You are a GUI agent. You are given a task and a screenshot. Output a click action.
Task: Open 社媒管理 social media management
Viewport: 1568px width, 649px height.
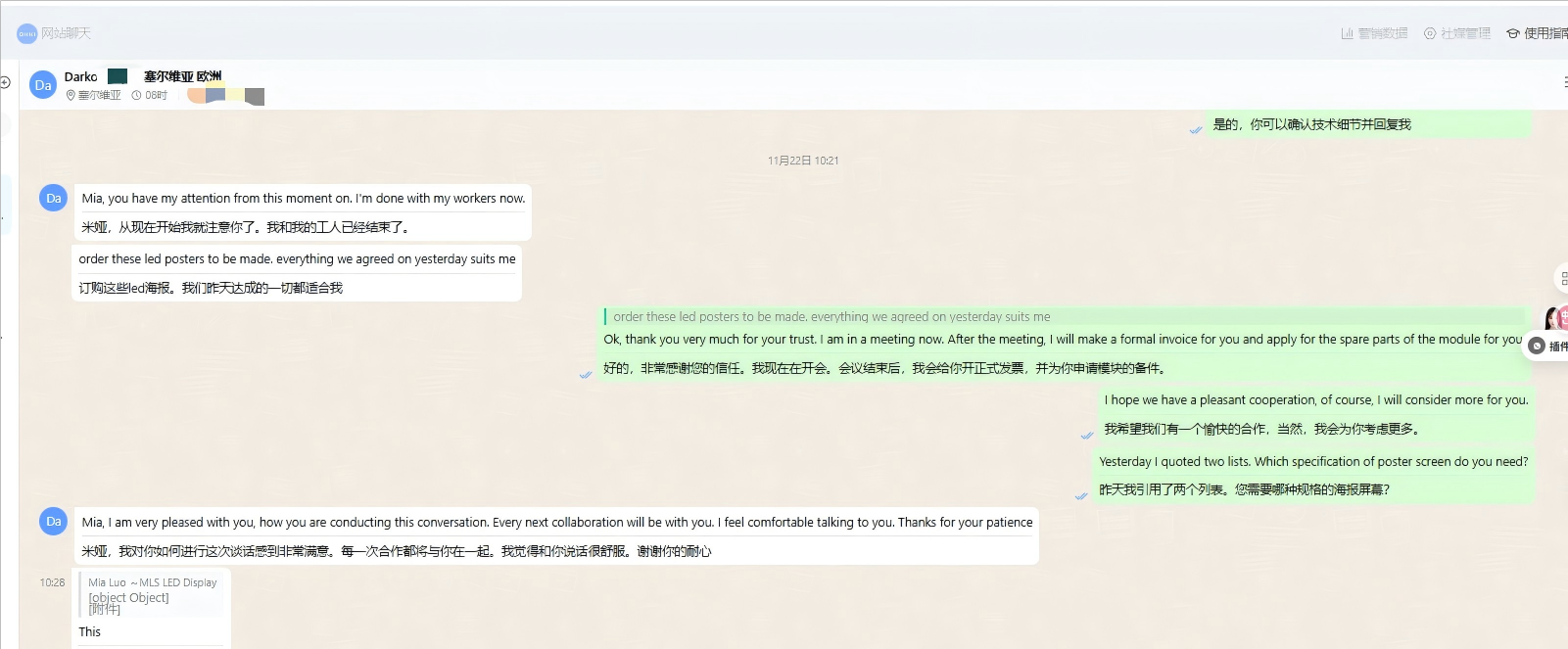[1457, 33]
